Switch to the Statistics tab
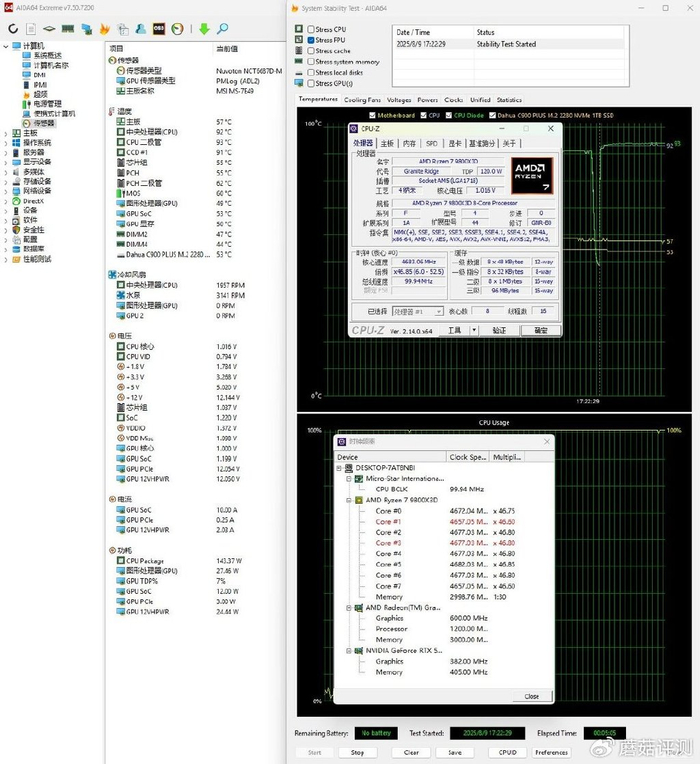 (509, 100)
